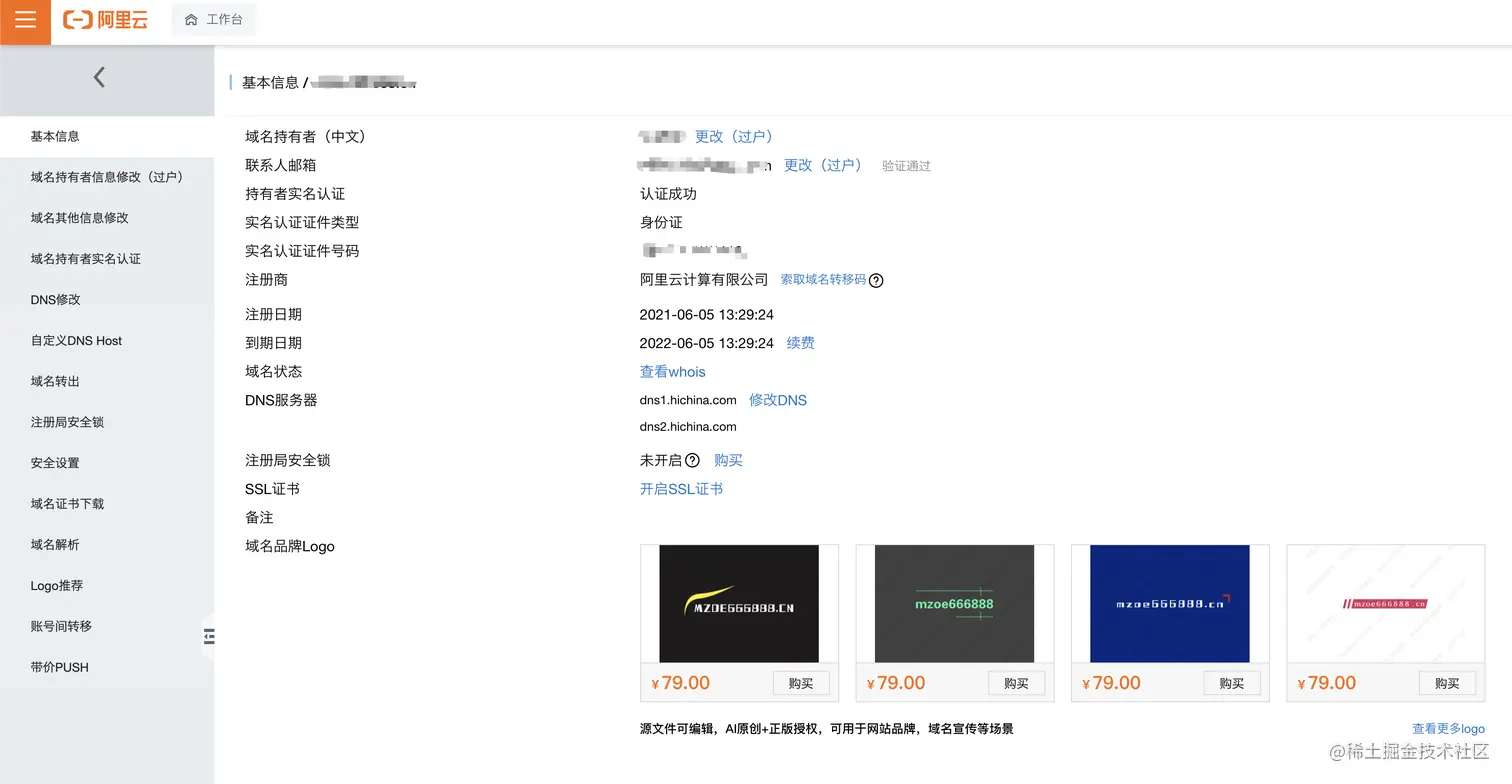The height and width of the screenshot is (784, 1512).
Task: Select the black MZOE666888.CN logo thumbnail
Action: click(x=739, y=603)
